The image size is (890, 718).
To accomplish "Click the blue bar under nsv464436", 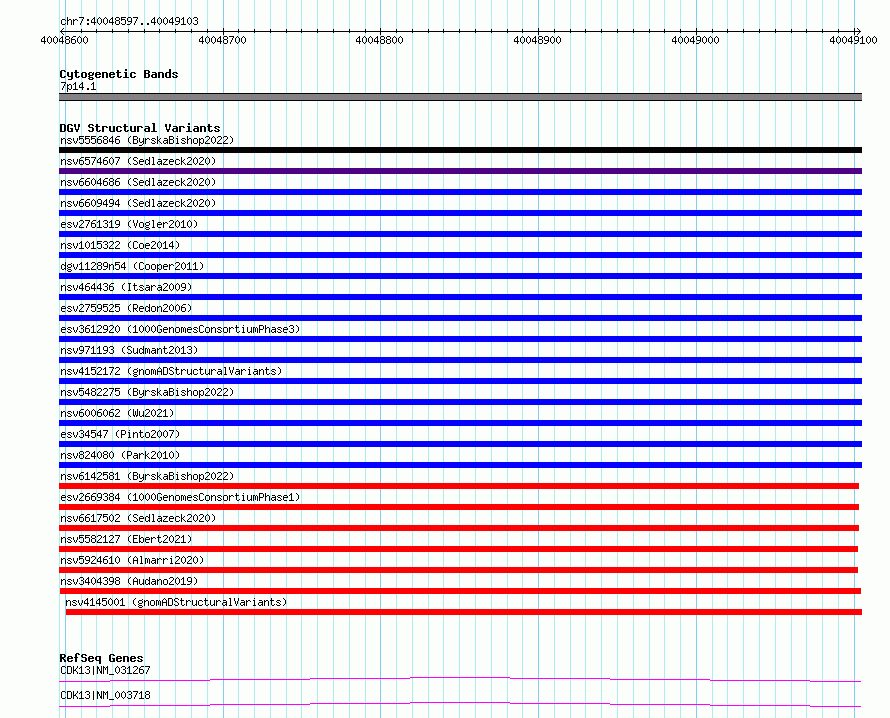I will [x=460, y=297].
